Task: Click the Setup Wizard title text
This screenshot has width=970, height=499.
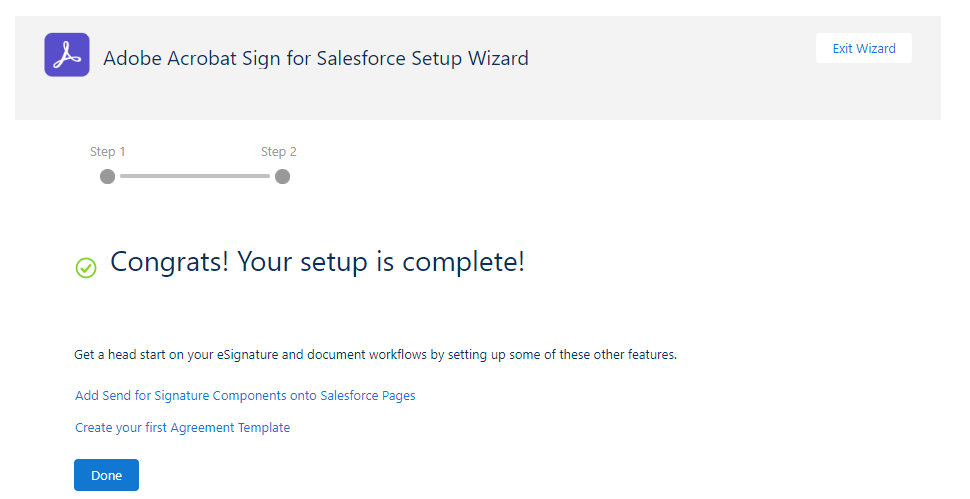Action: point(316,58)
